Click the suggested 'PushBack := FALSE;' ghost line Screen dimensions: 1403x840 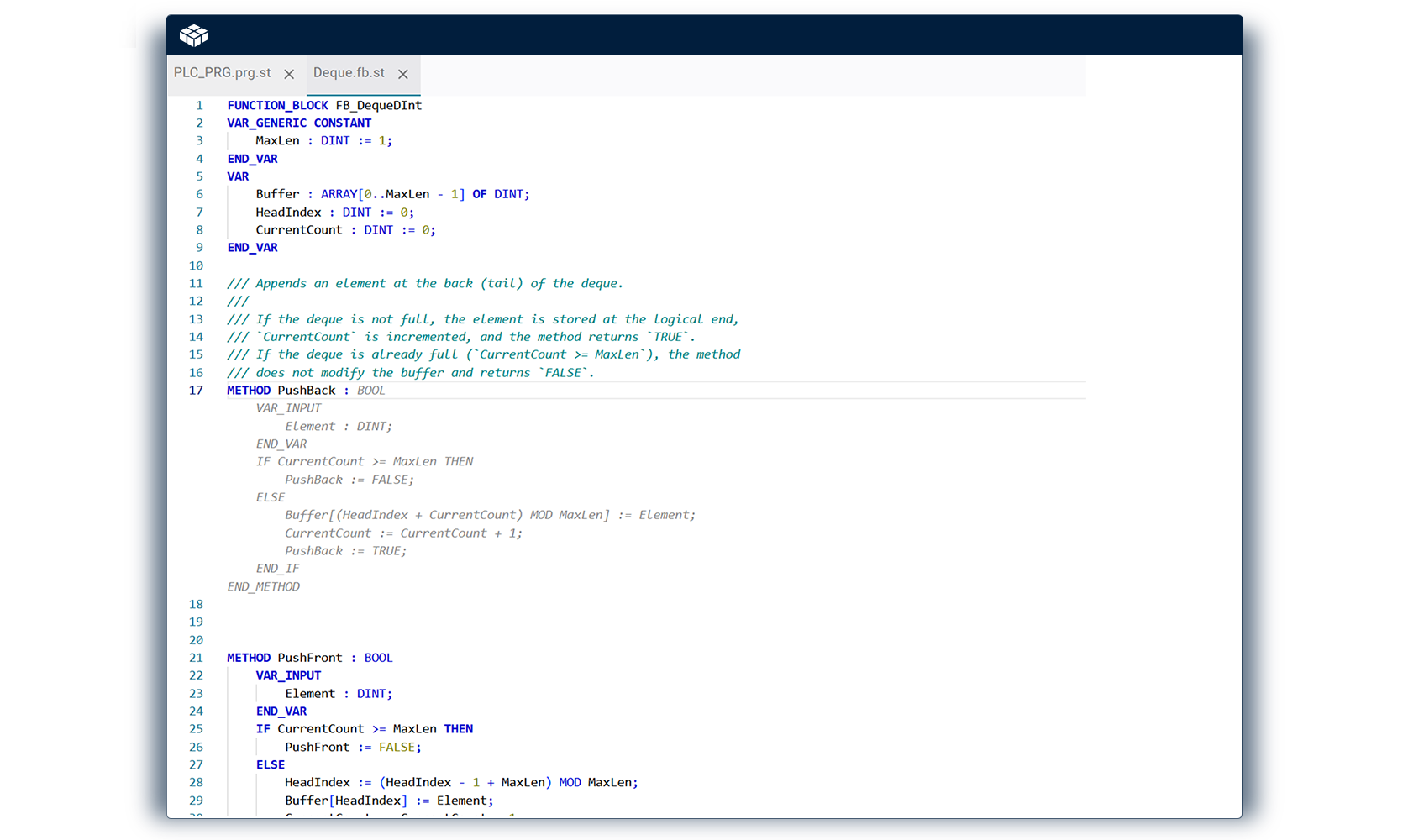[x=349, y=480]
